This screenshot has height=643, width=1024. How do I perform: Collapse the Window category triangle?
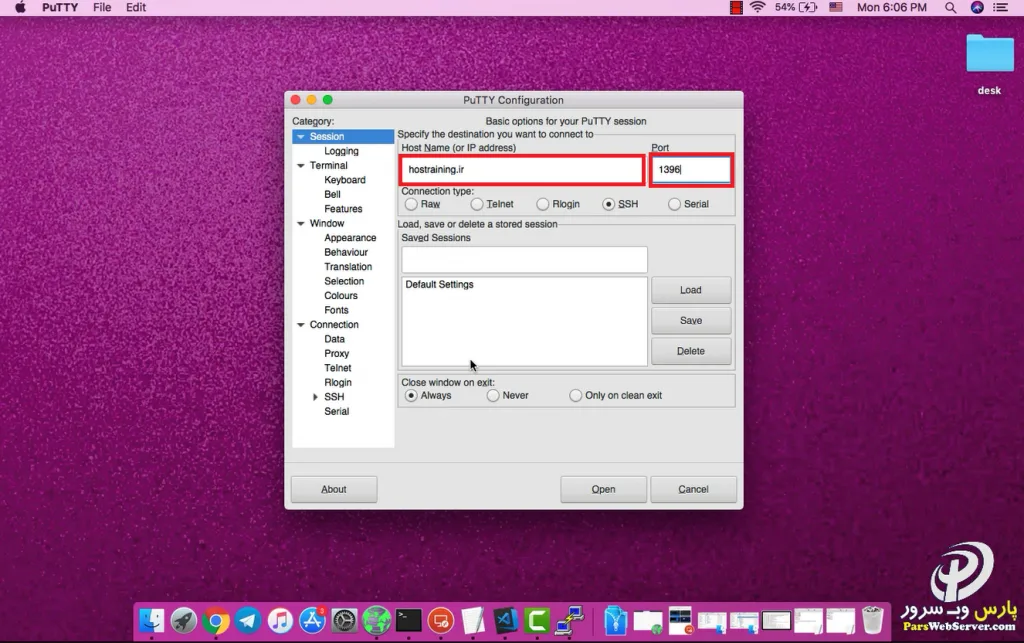(x=301, y=223)
